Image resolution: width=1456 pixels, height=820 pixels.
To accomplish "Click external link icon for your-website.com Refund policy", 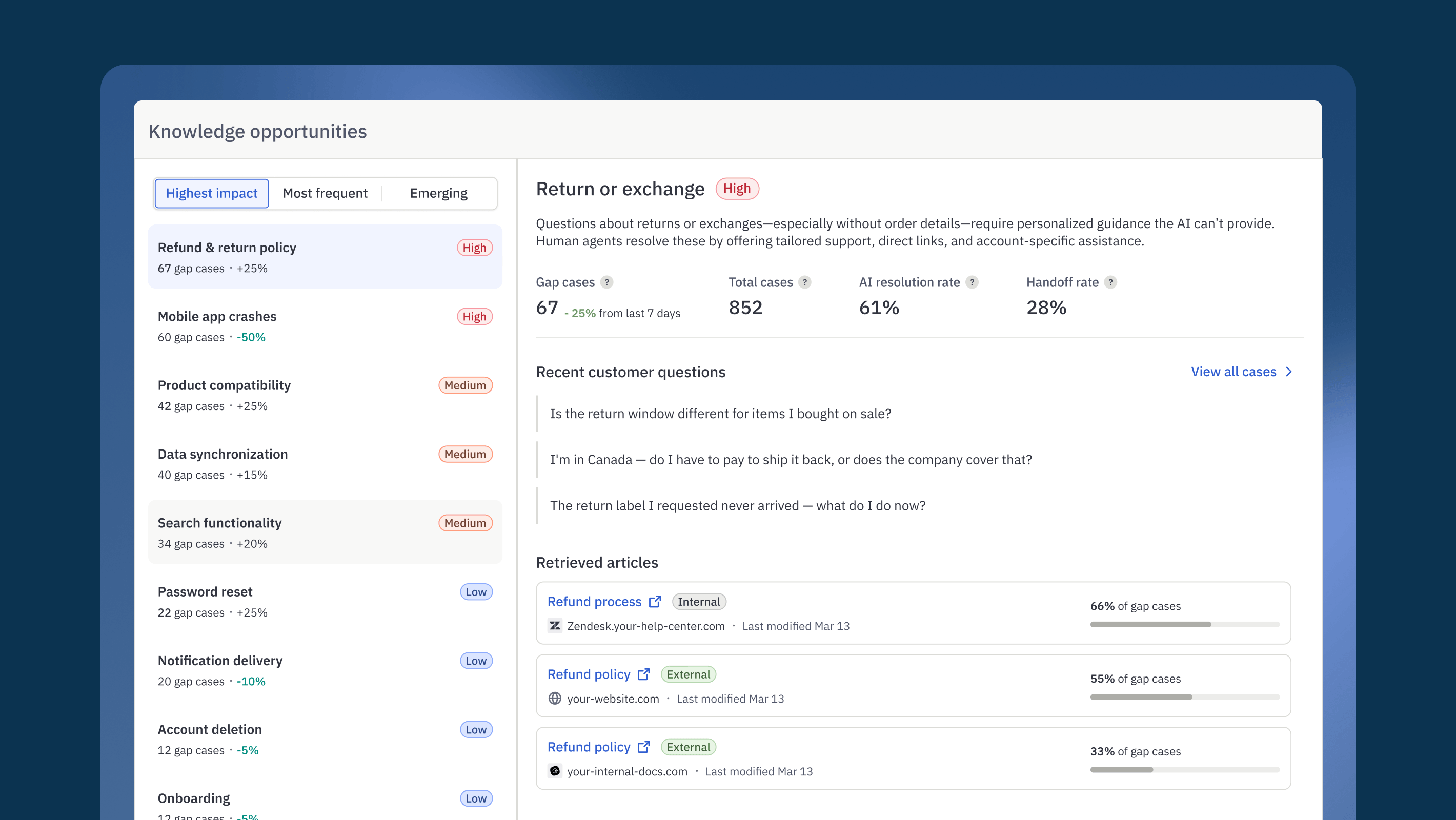I will coord(643,674).
